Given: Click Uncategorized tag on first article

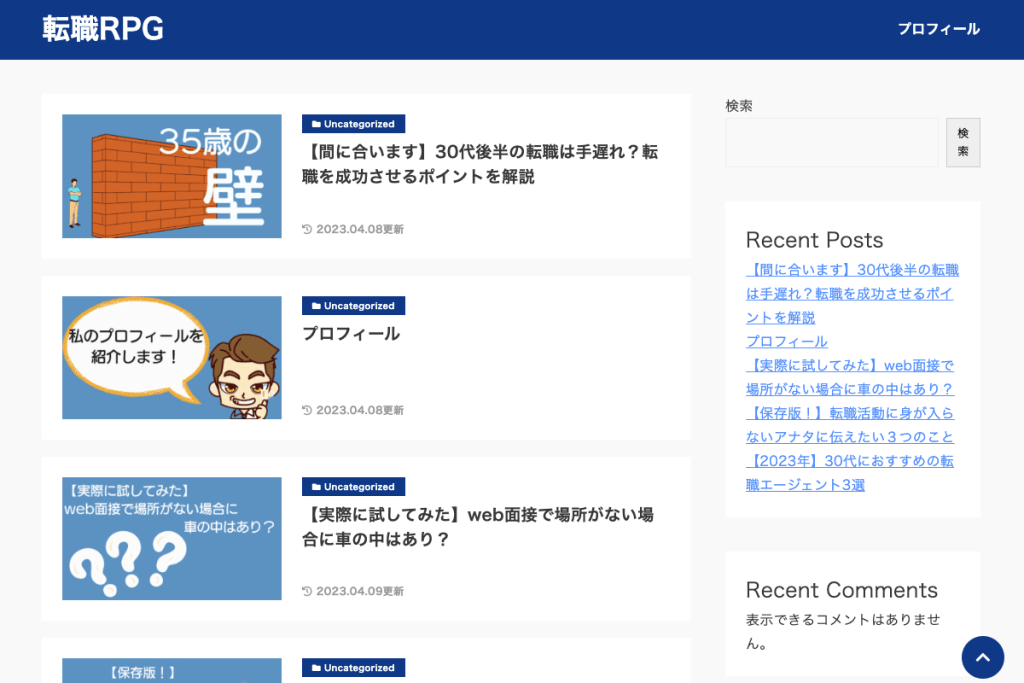Looking at the screenshot, I should (353, 124).
